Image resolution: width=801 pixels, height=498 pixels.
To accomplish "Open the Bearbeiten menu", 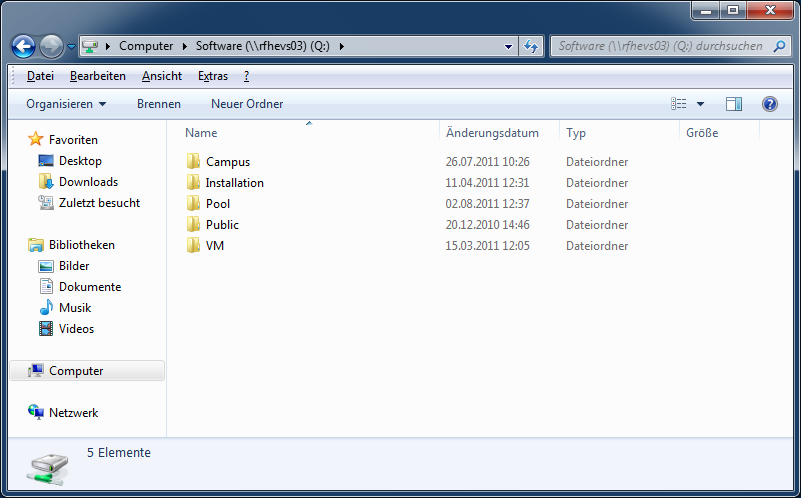I will [x=98, y=76].
